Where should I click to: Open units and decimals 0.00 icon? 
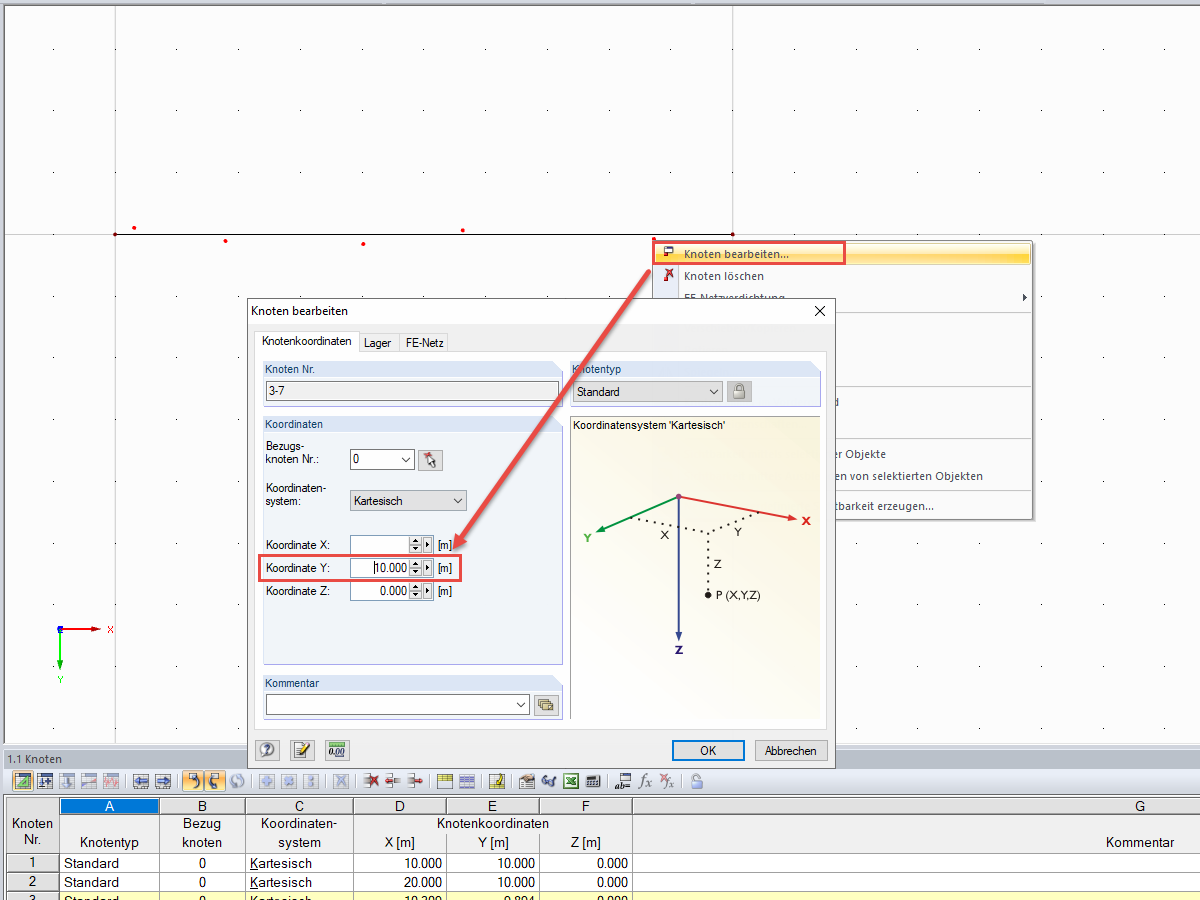point(337,750)
